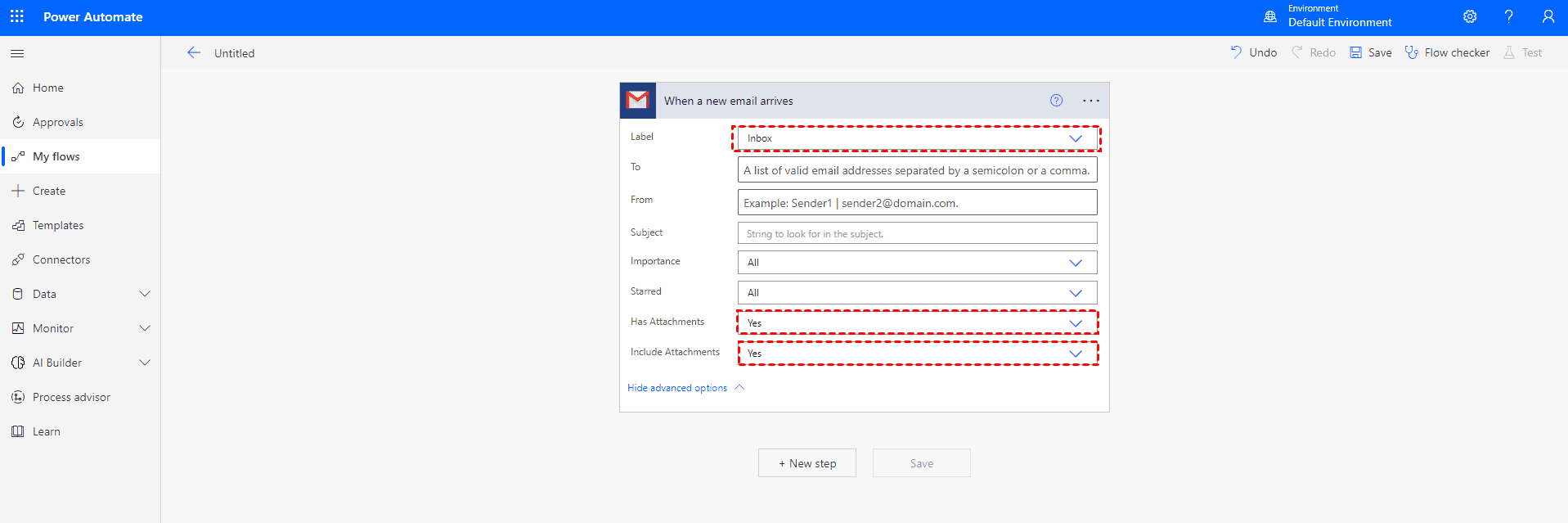The width and height of the screenshot is (1568, 523).
Task: Click the When a new email arrives title
Action: (729, 101)
